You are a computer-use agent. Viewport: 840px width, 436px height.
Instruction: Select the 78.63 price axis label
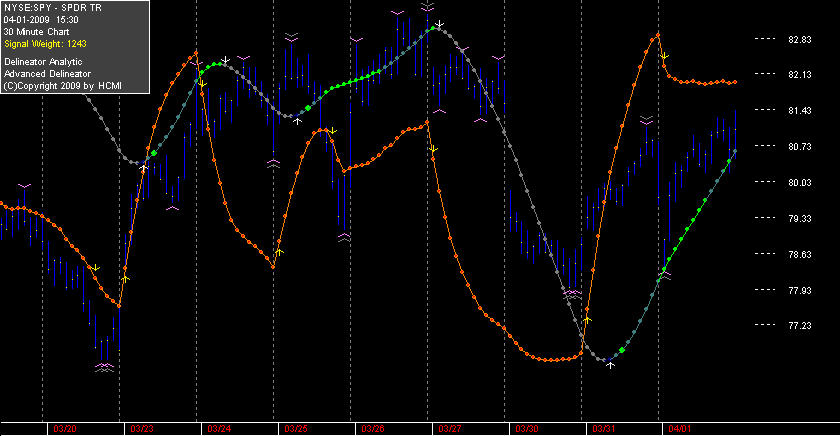[x=800, y=254]
